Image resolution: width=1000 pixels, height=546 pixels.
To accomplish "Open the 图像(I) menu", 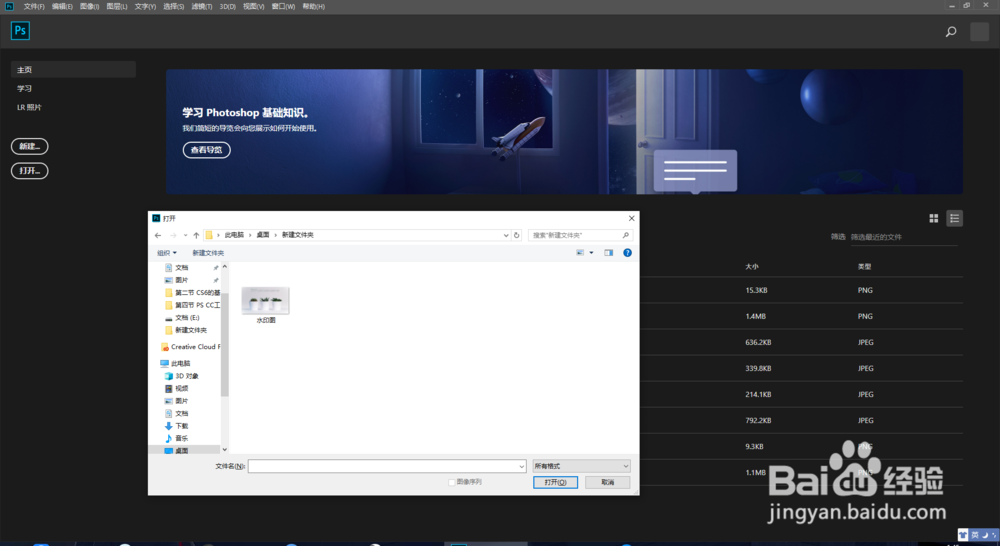I will click(x=89, y=6).
